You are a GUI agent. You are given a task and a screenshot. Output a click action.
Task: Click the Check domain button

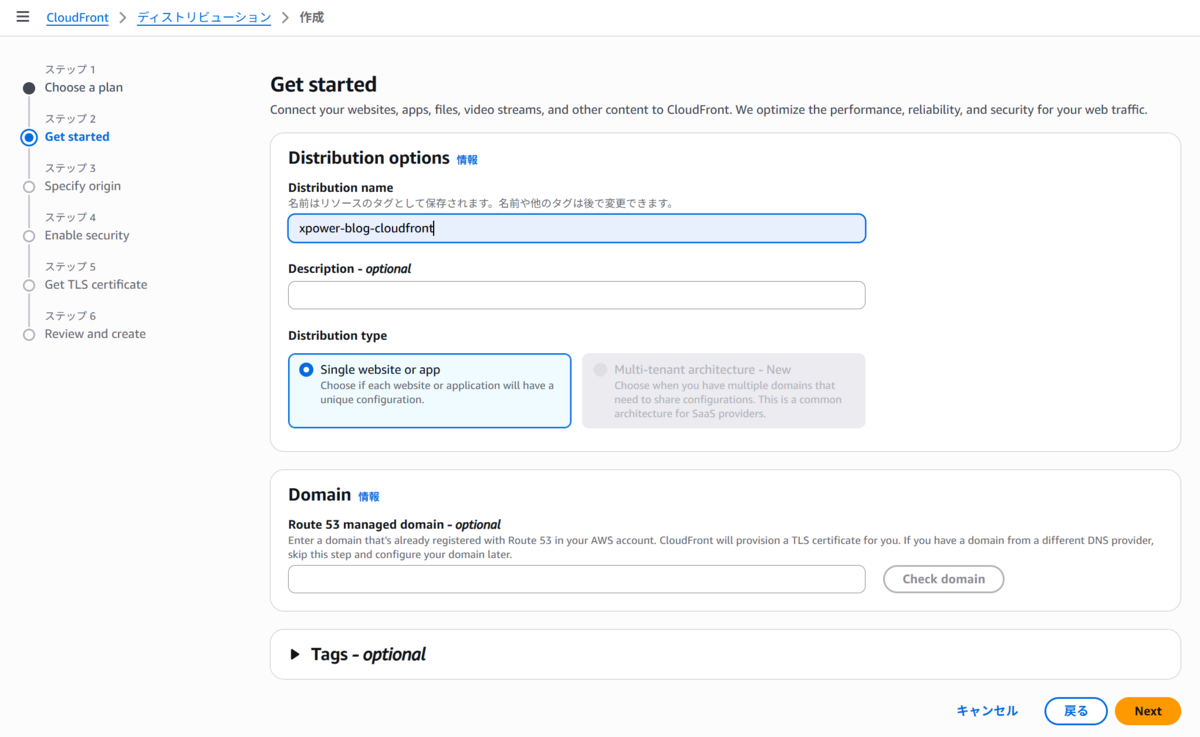click(943, 579)
